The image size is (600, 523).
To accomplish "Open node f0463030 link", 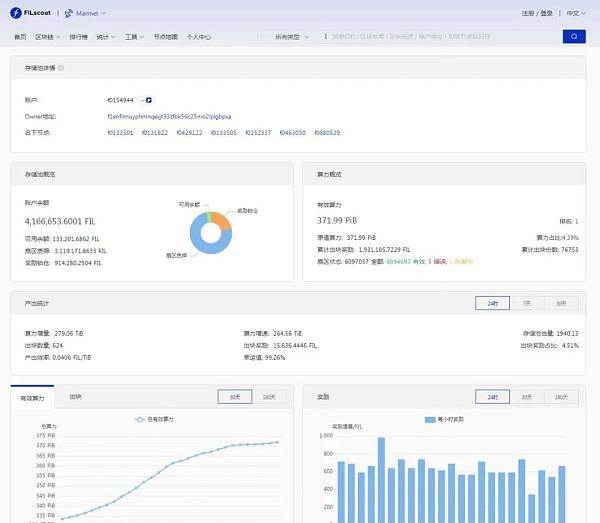I will point(292,132).
